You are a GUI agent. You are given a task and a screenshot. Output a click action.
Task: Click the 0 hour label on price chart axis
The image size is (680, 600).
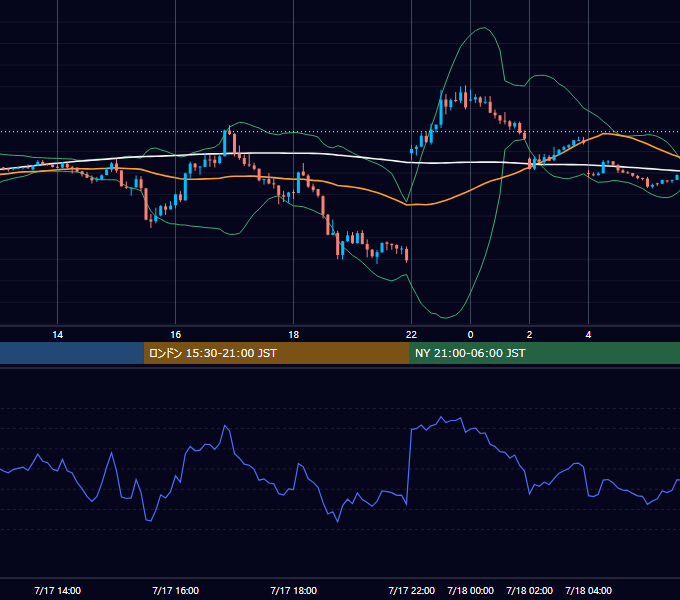click(470, 335)
